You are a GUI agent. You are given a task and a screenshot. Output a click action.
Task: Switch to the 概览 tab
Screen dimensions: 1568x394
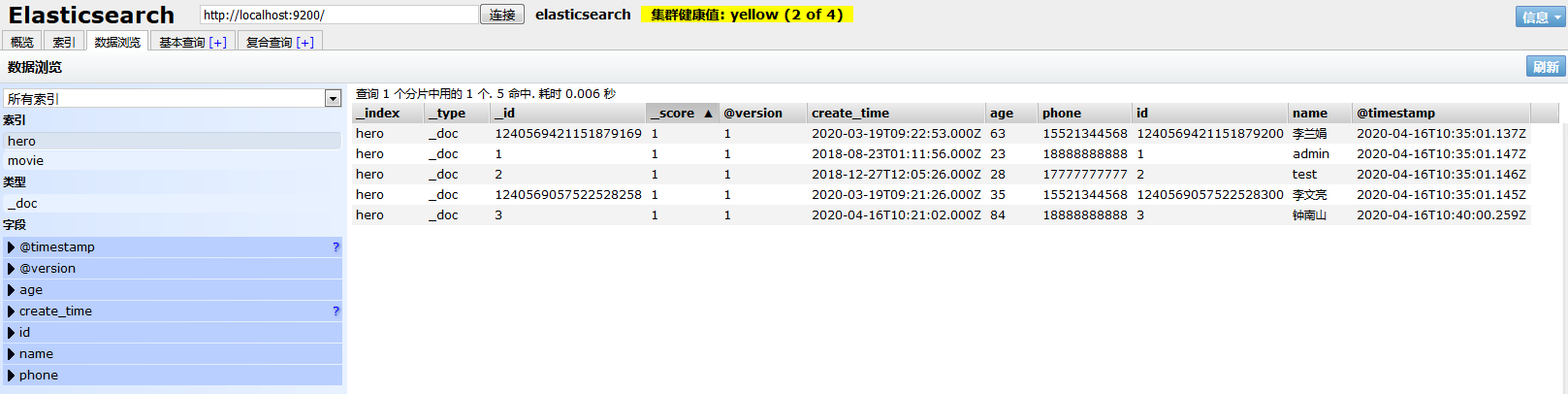coord(22,42)
